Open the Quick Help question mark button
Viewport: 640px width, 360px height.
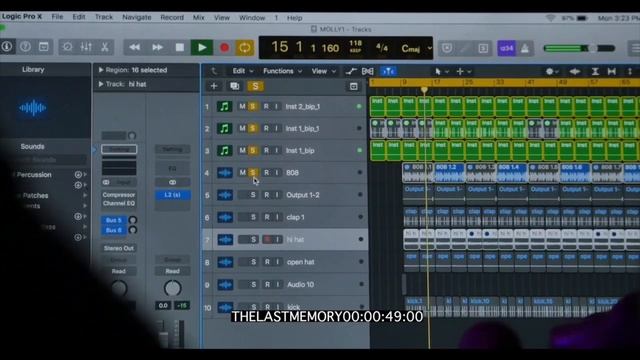point(25,47)
